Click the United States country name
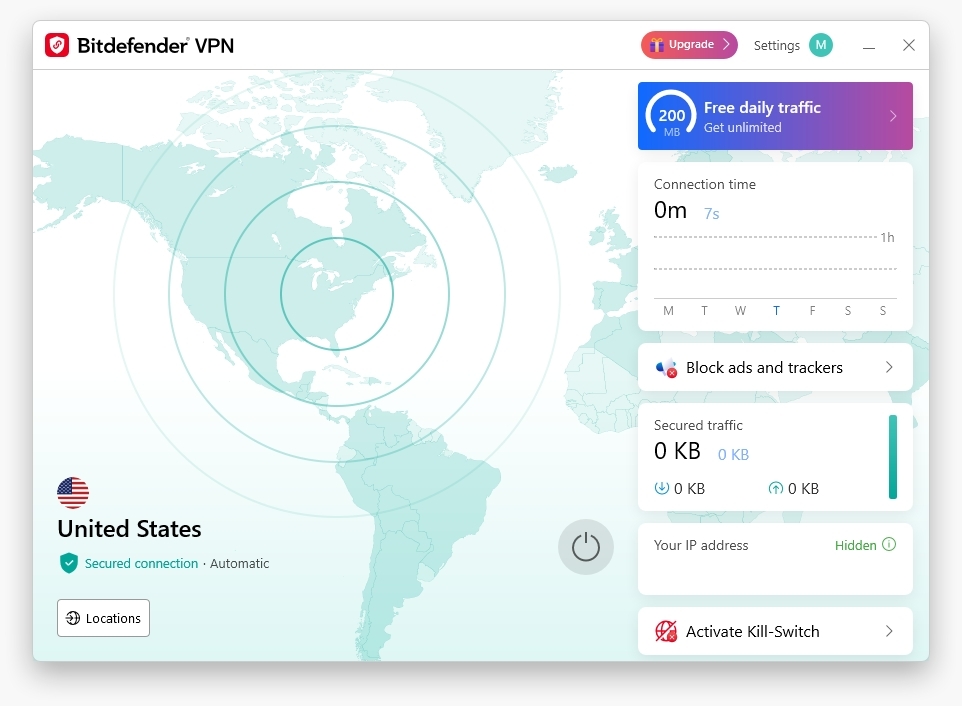 click(129, 529)
